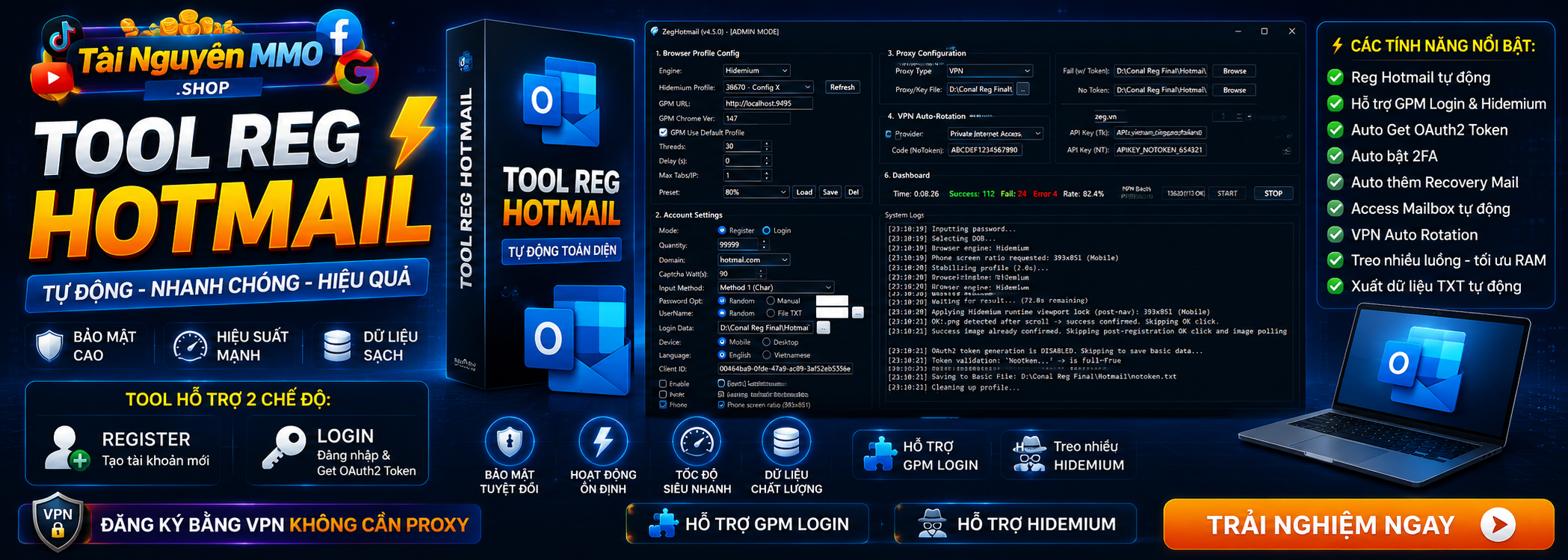This screenshot has height=560, width=1568.
Task: Open the Domain dropdown showing hotmail.com
Action: pos(754,259)
